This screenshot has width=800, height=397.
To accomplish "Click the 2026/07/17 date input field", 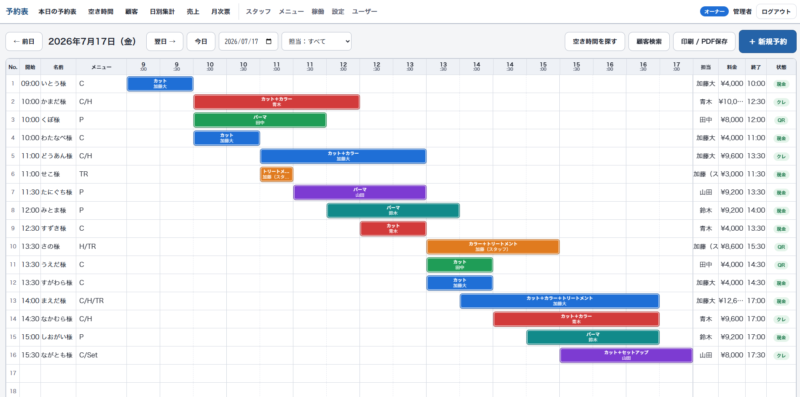I will [248, 41].
